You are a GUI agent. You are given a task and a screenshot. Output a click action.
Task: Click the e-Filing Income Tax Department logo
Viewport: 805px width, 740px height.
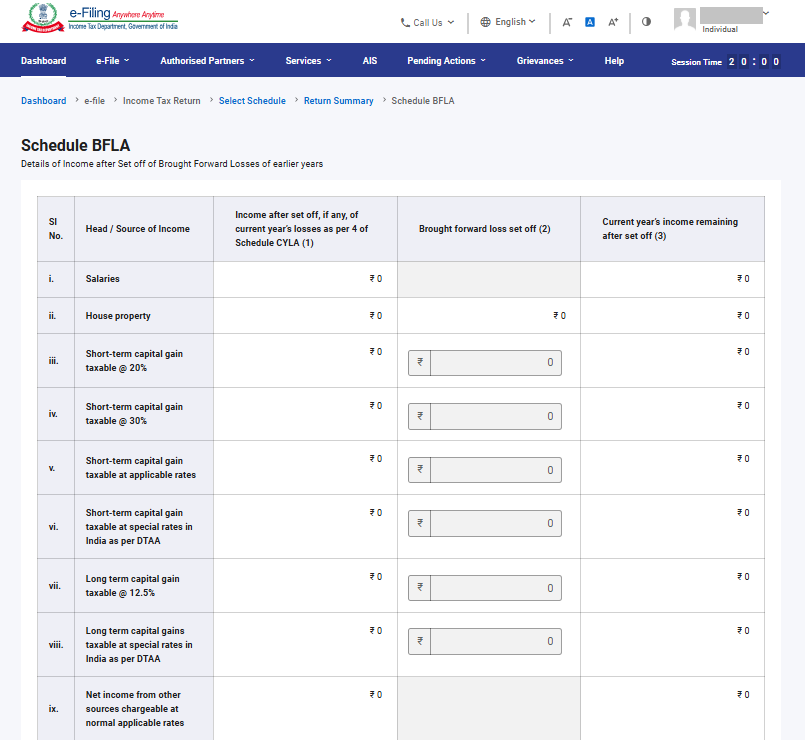[100, 18]
